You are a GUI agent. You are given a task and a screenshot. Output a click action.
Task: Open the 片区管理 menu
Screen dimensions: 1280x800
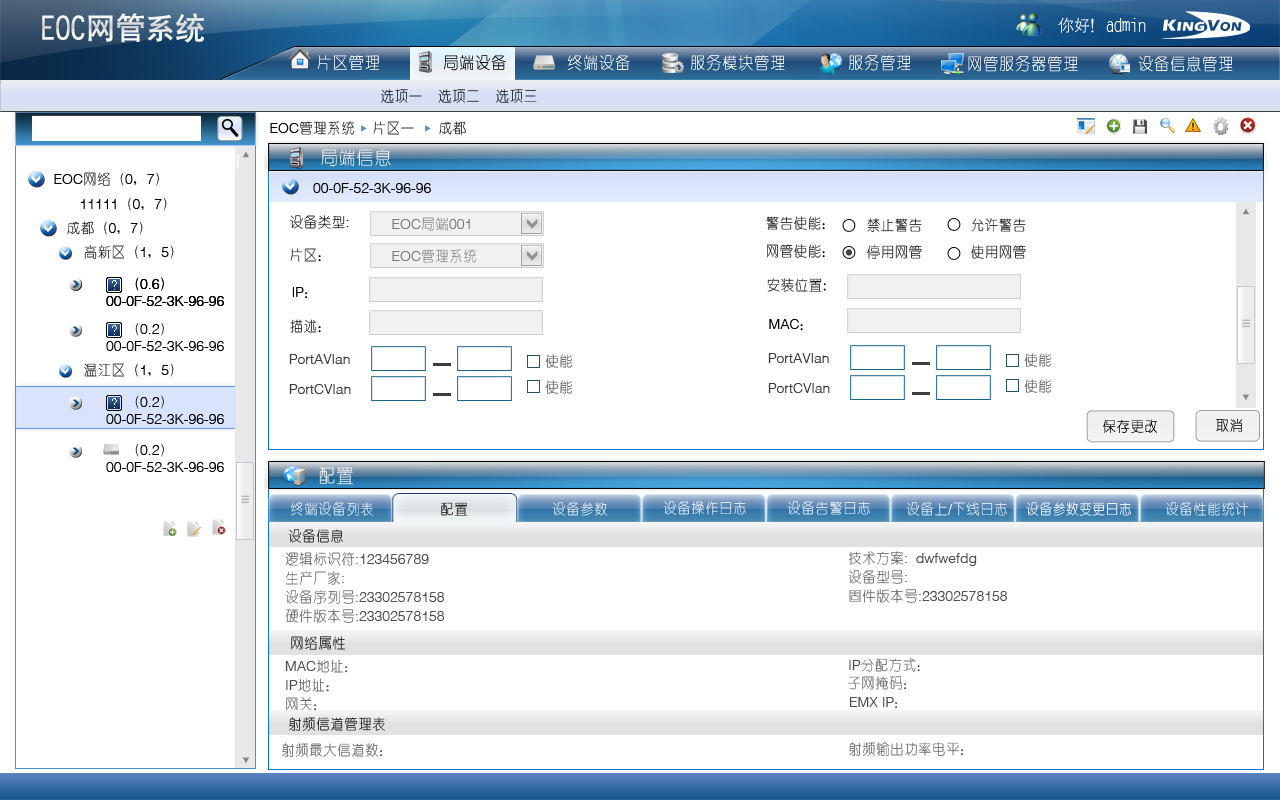[x=336, y=63]
